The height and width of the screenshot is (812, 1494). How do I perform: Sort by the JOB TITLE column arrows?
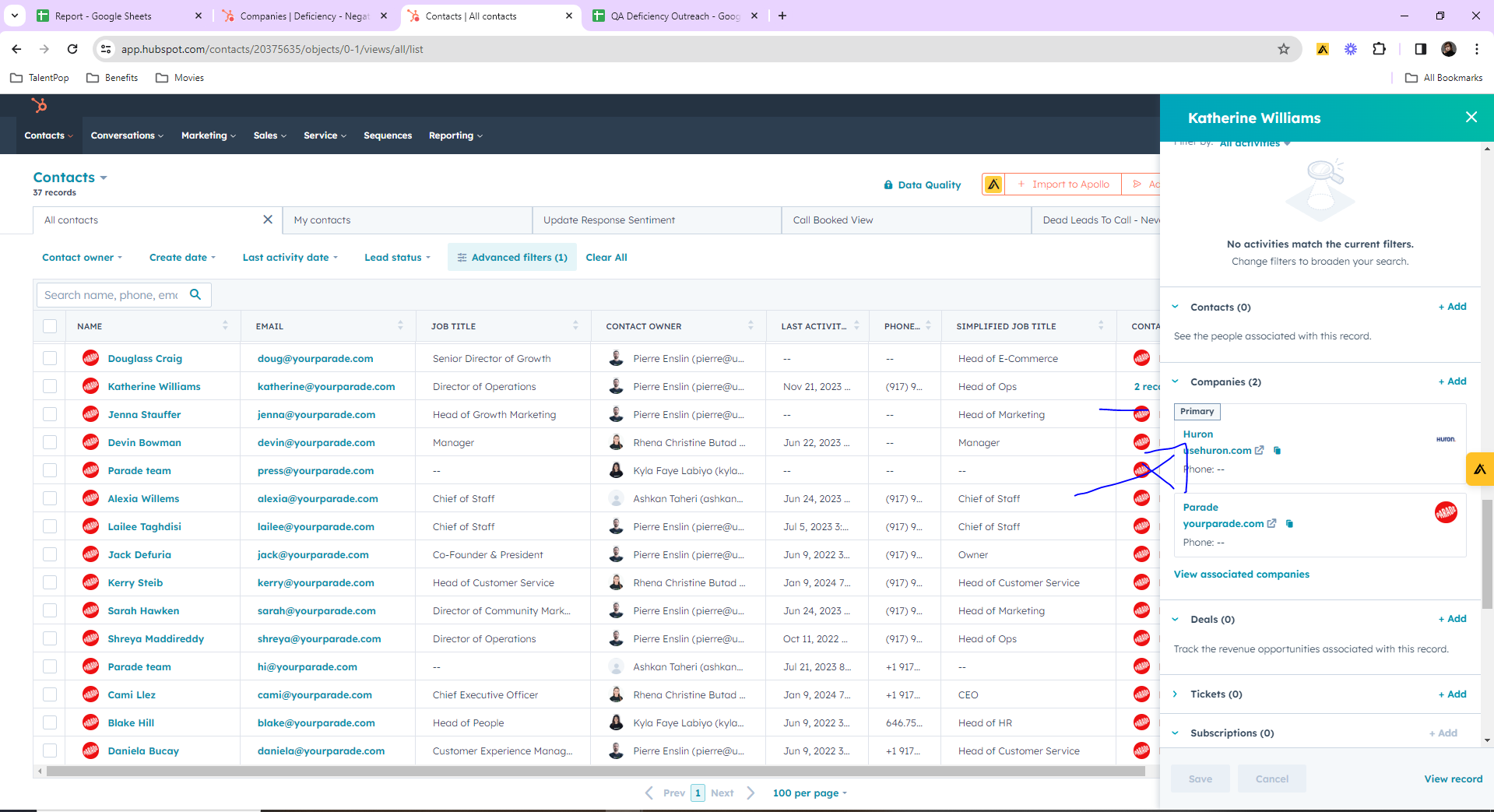click(x=575, y=325)
